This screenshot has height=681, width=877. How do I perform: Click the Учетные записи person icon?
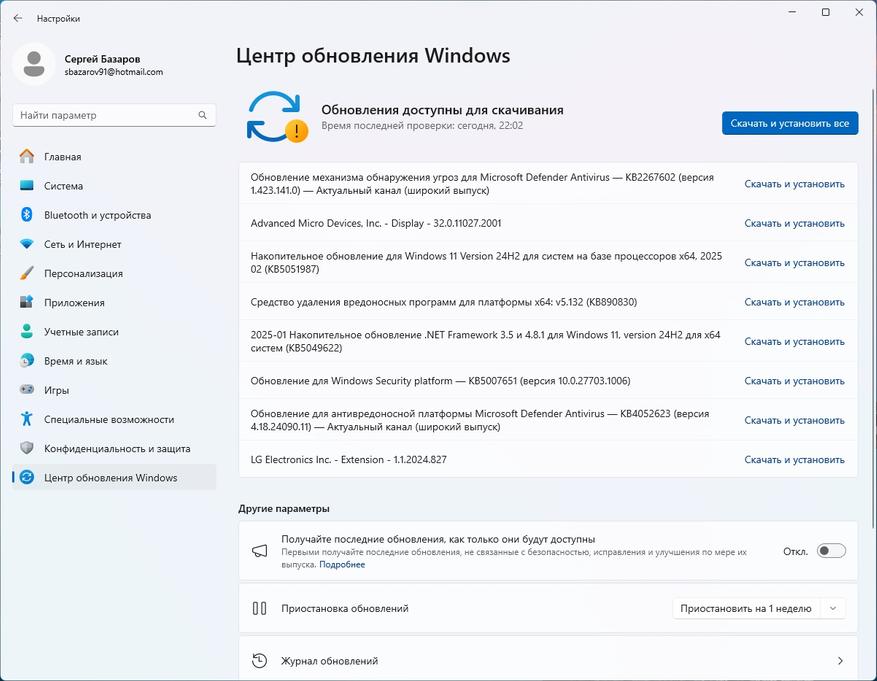(26, 332)
